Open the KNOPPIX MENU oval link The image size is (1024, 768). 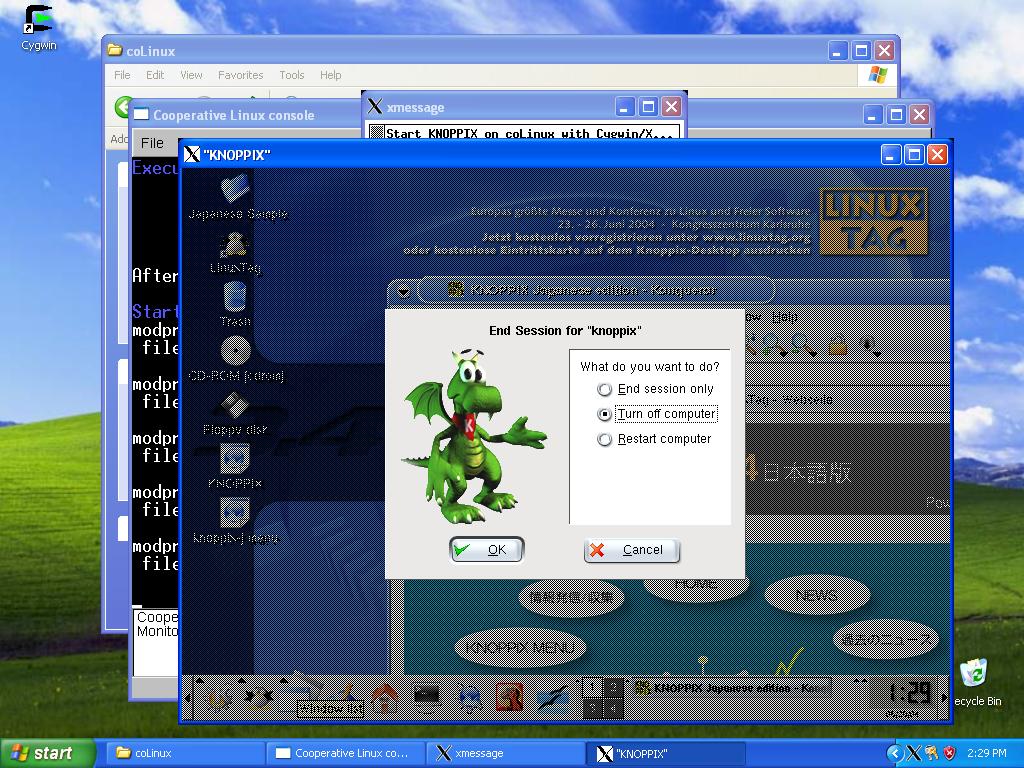coord(520,647)
